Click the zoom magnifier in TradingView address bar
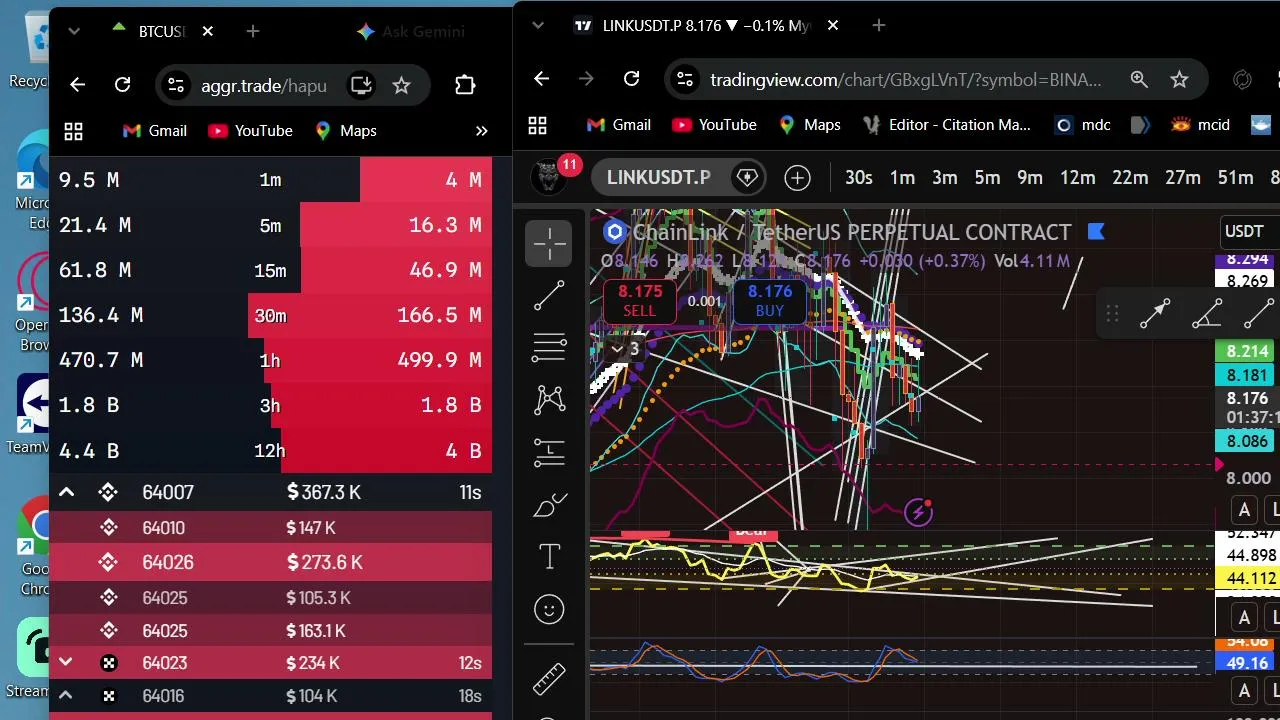Viewport: 1280px width, 720px height. (1139, 79)
